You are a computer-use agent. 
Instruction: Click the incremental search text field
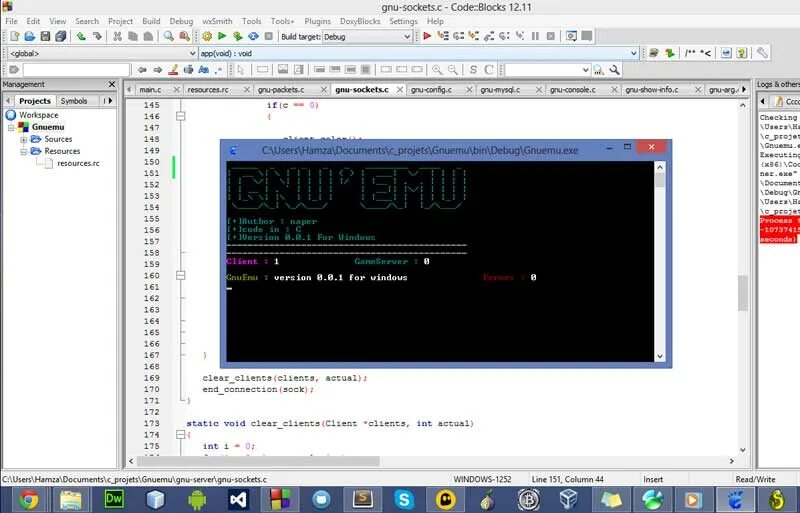[x=76, y=70]
